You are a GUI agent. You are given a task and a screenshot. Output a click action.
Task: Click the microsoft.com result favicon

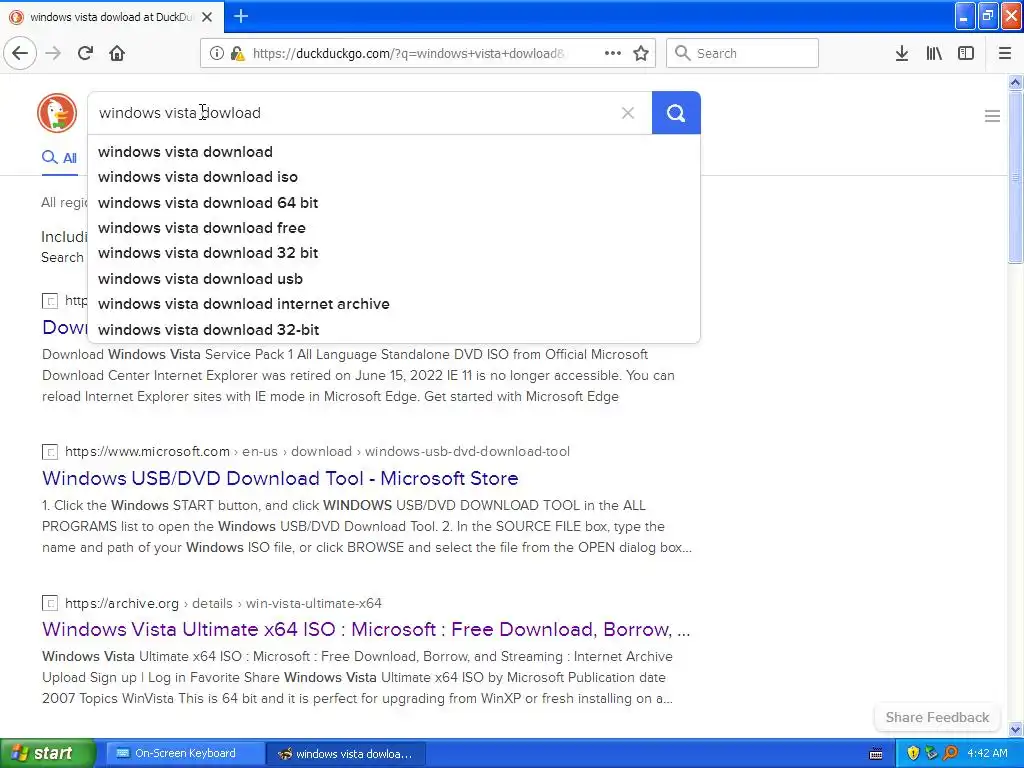pyautogui.click(x=50, y=451)
